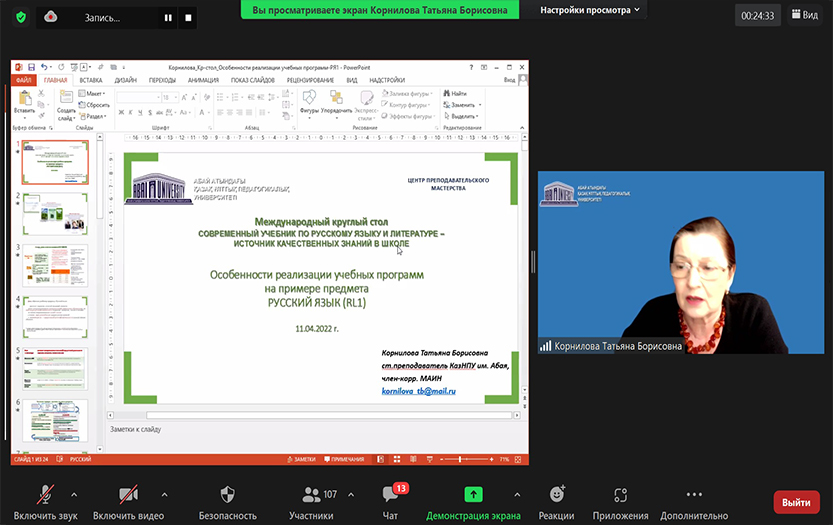The width and height of the screenshot is (833, 525).
Task: Click the More options ellipsis icon
Action: [694, 495]
